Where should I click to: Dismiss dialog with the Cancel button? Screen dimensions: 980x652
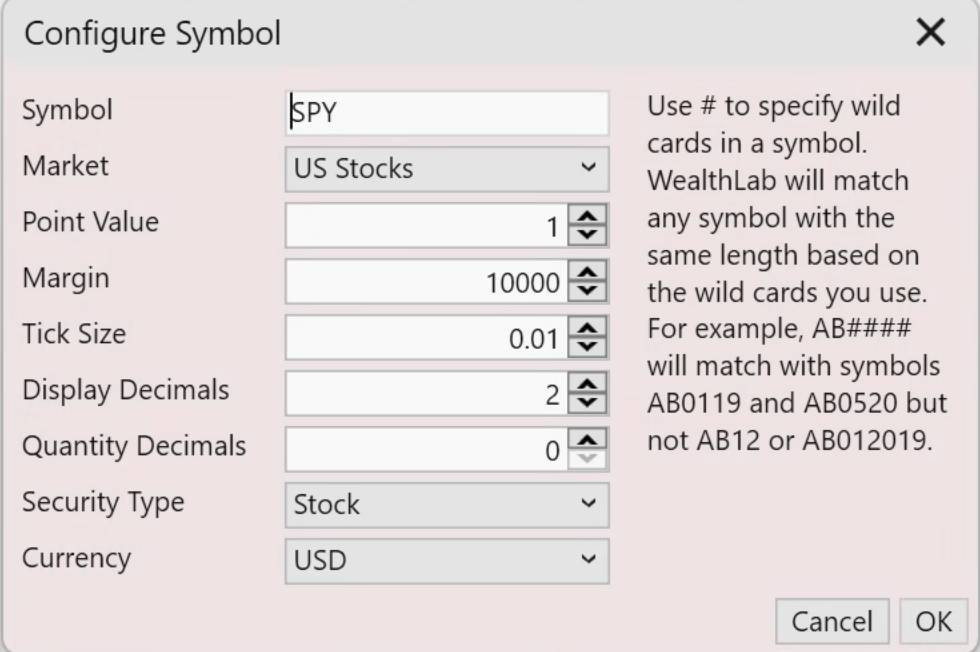[x=832, y=621]
